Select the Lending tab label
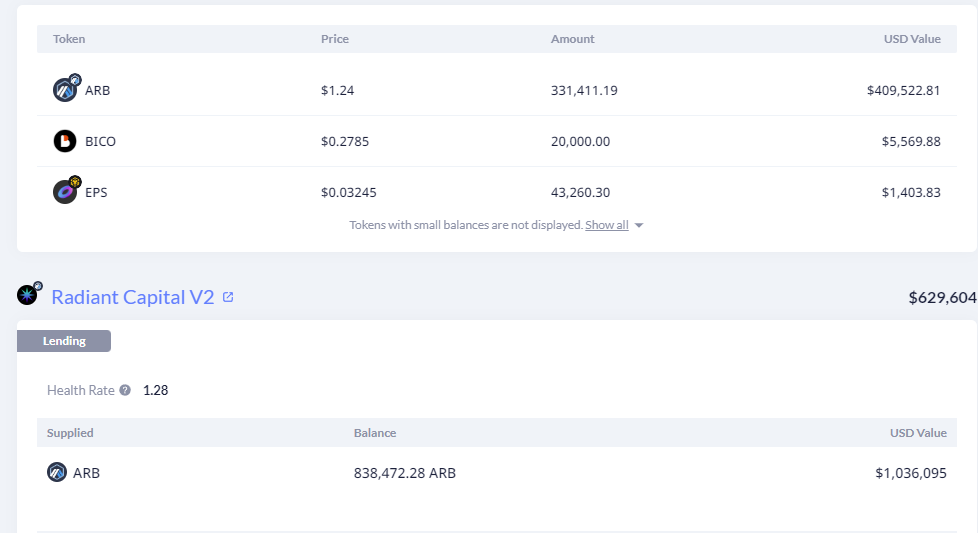 (x=64, y=341)
